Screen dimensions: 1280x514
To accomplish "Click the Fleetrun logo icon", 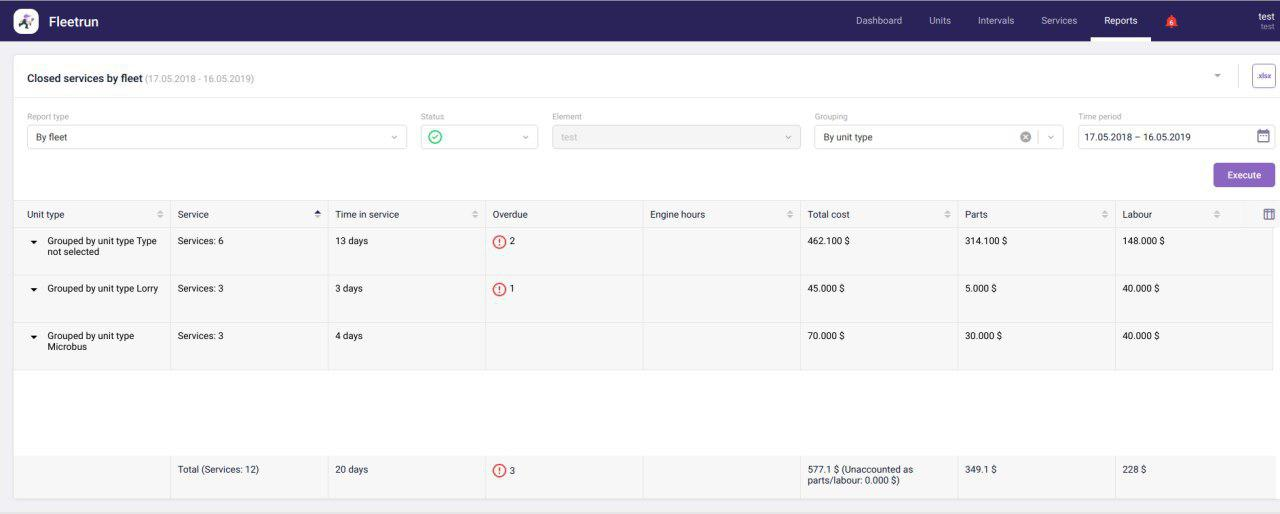I will (x=26, y=21).
